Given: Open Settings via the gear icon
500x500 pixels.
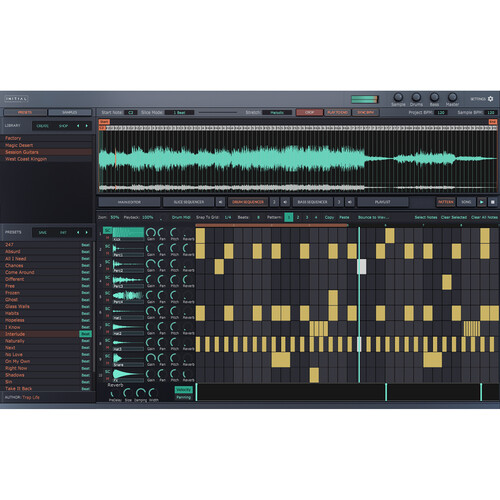Looking at the screenshot, I should 490,99.
